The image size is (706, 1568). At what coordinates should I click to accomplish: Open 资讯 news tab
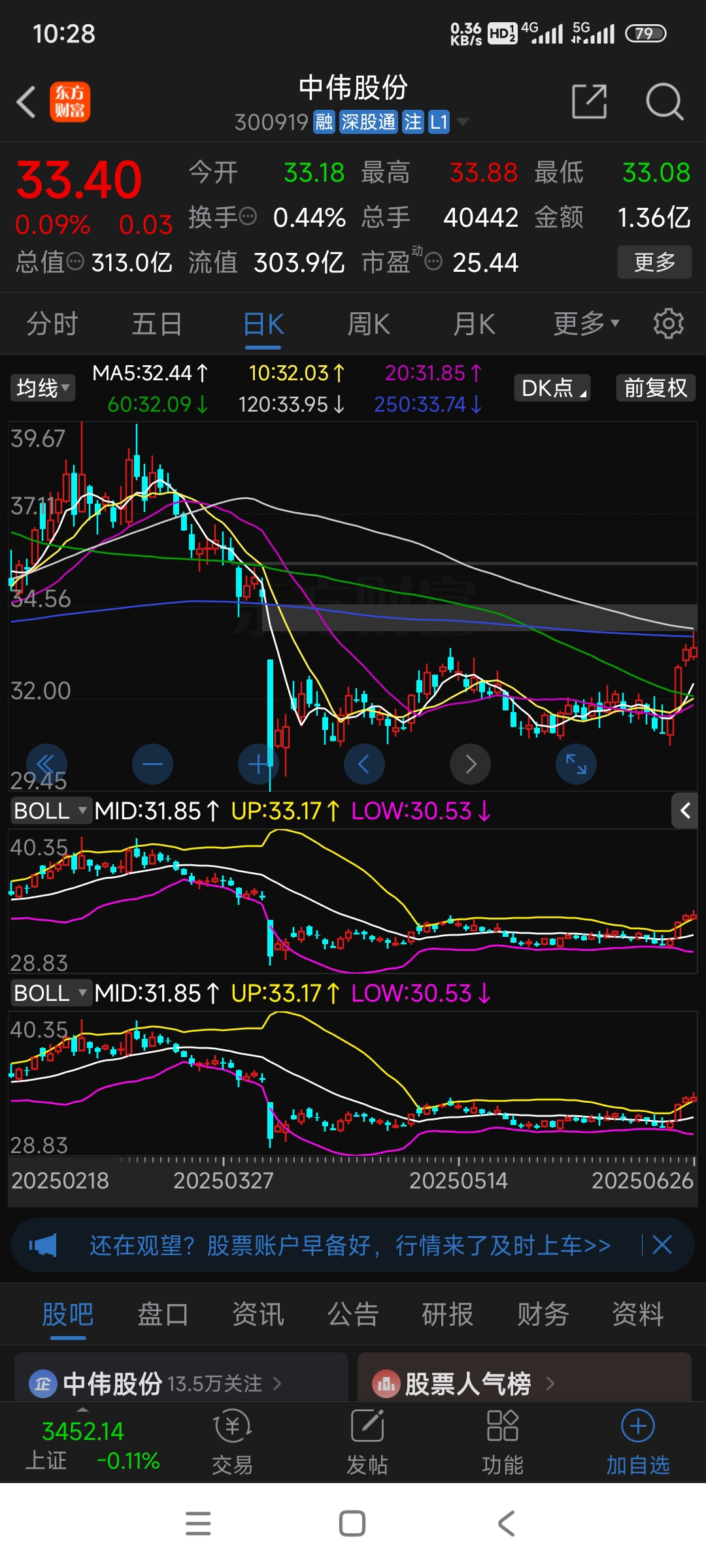pos(258,1314)
